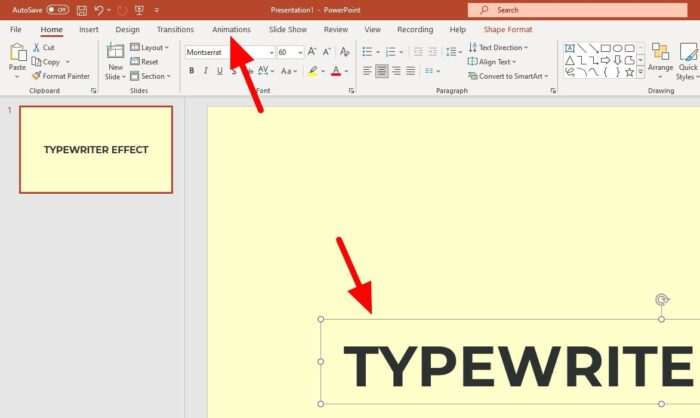700x418 pixels.
Task: Save the presentation with the floppy disk icon
Action: 82,10
